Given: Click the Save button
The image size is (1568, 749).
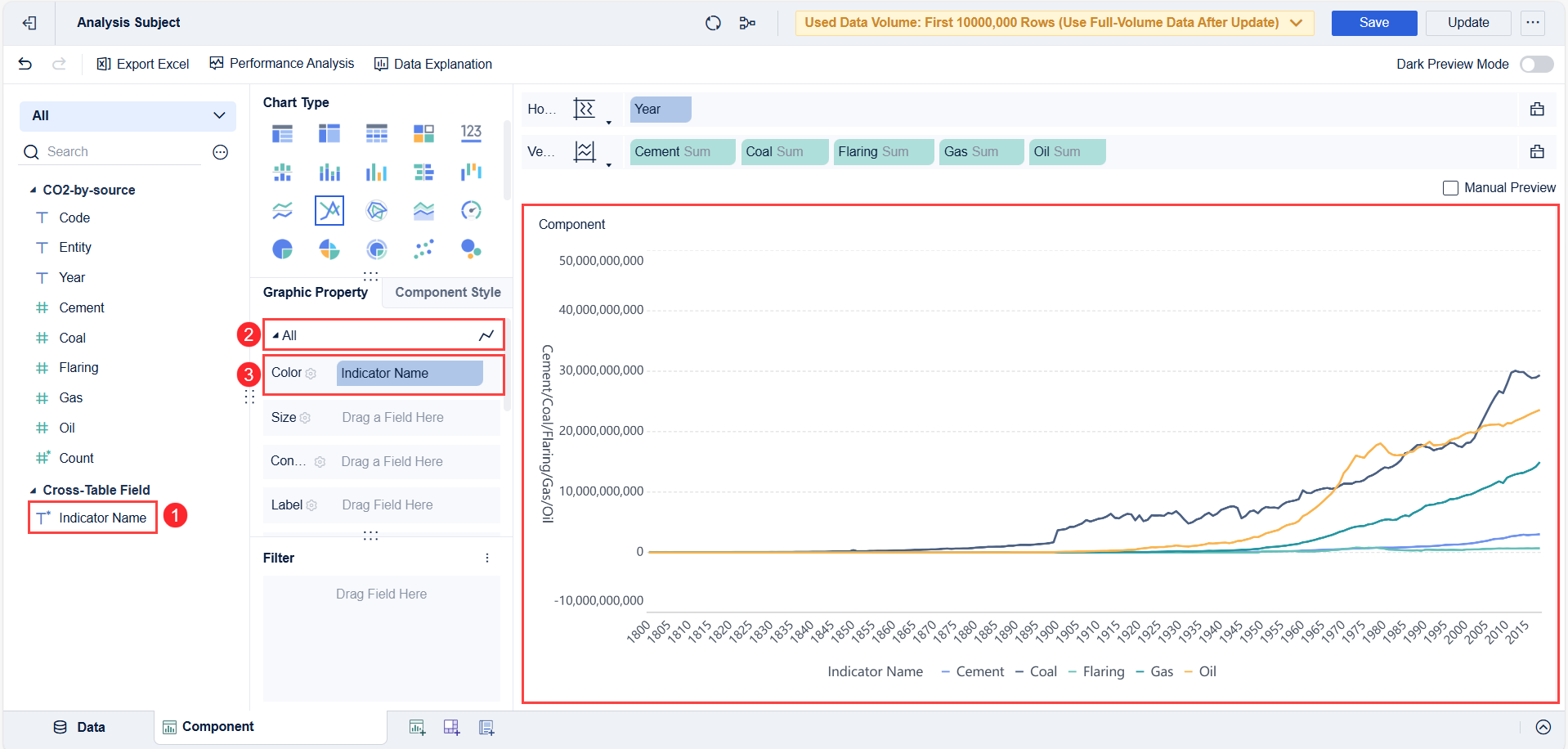Looking at the screenshot, I should pos(1373,23).
